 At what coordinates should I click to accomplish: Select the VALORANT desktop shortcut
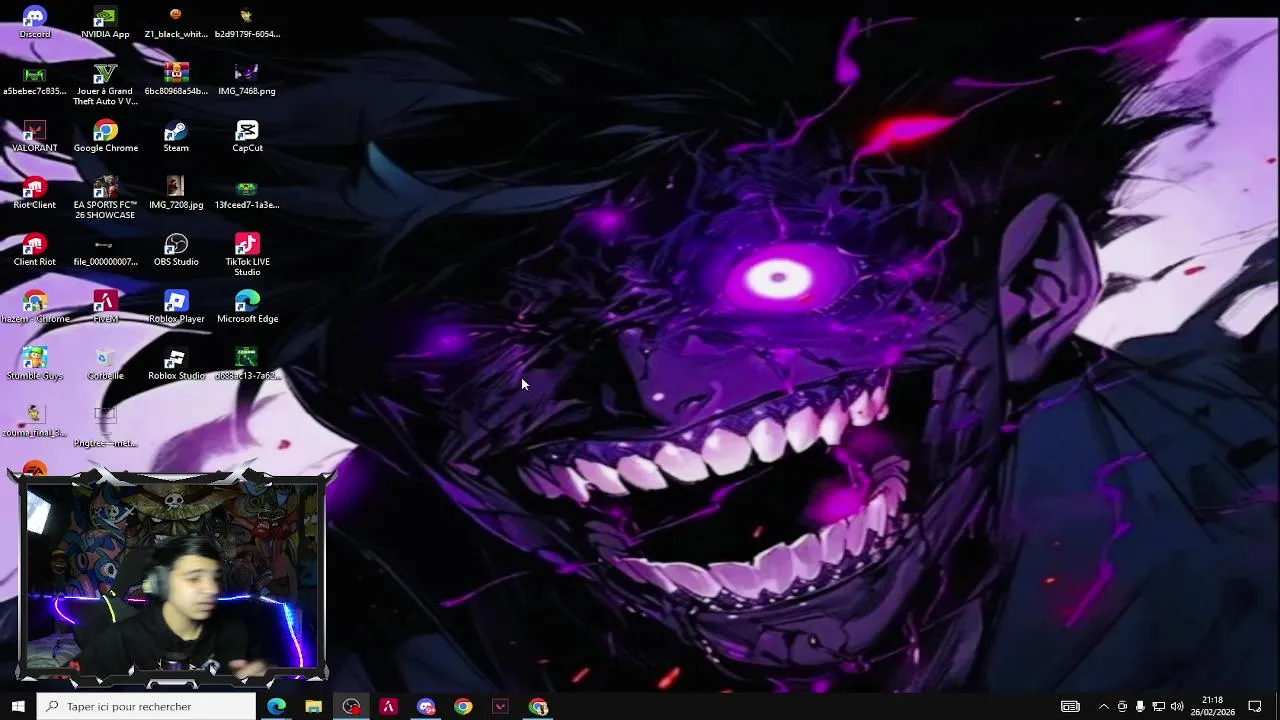pyautogui.click(x=35, y=137)
